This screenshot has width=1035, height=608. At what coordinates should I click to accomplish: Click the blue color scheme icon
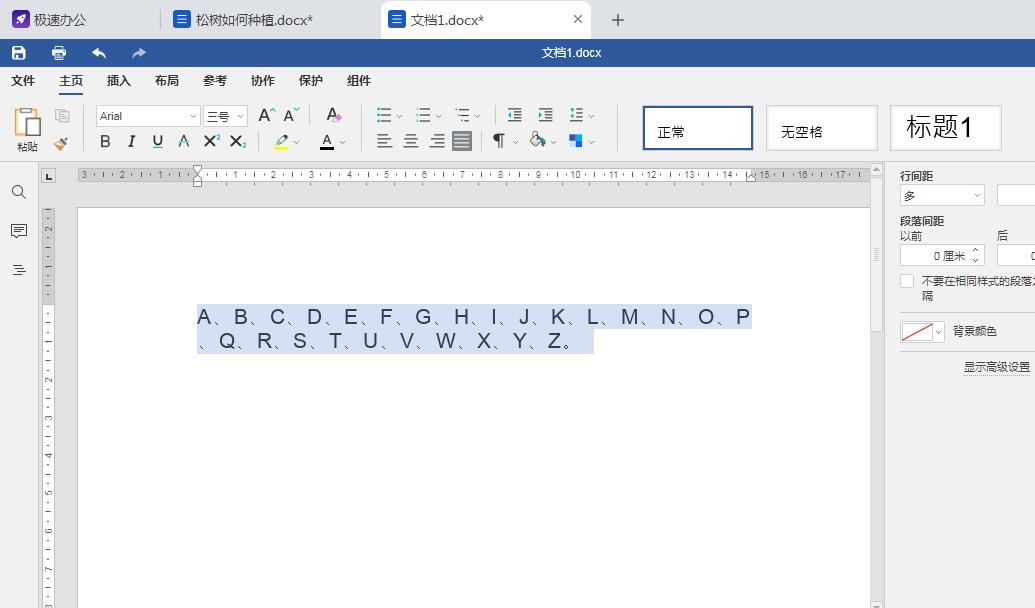pos(576,141)
